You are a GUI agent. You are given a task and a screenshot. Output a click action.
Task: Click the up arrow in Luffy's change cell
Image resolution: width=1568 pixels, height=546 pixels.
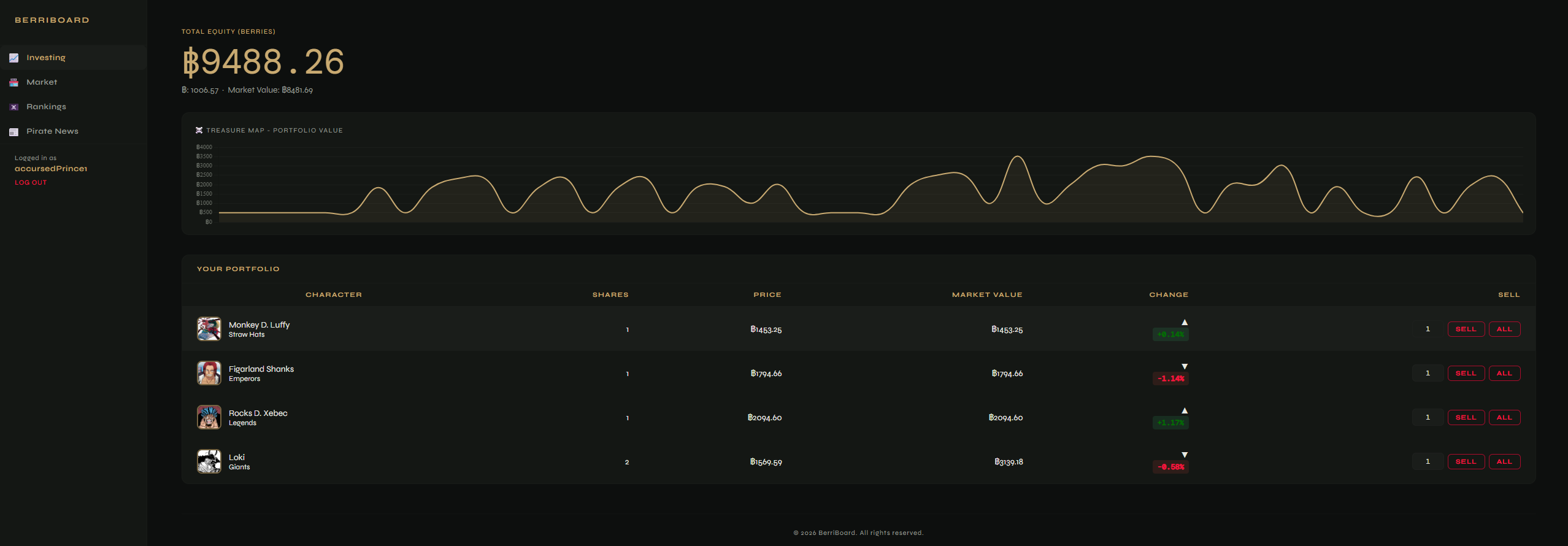(x=1185, y=322)
